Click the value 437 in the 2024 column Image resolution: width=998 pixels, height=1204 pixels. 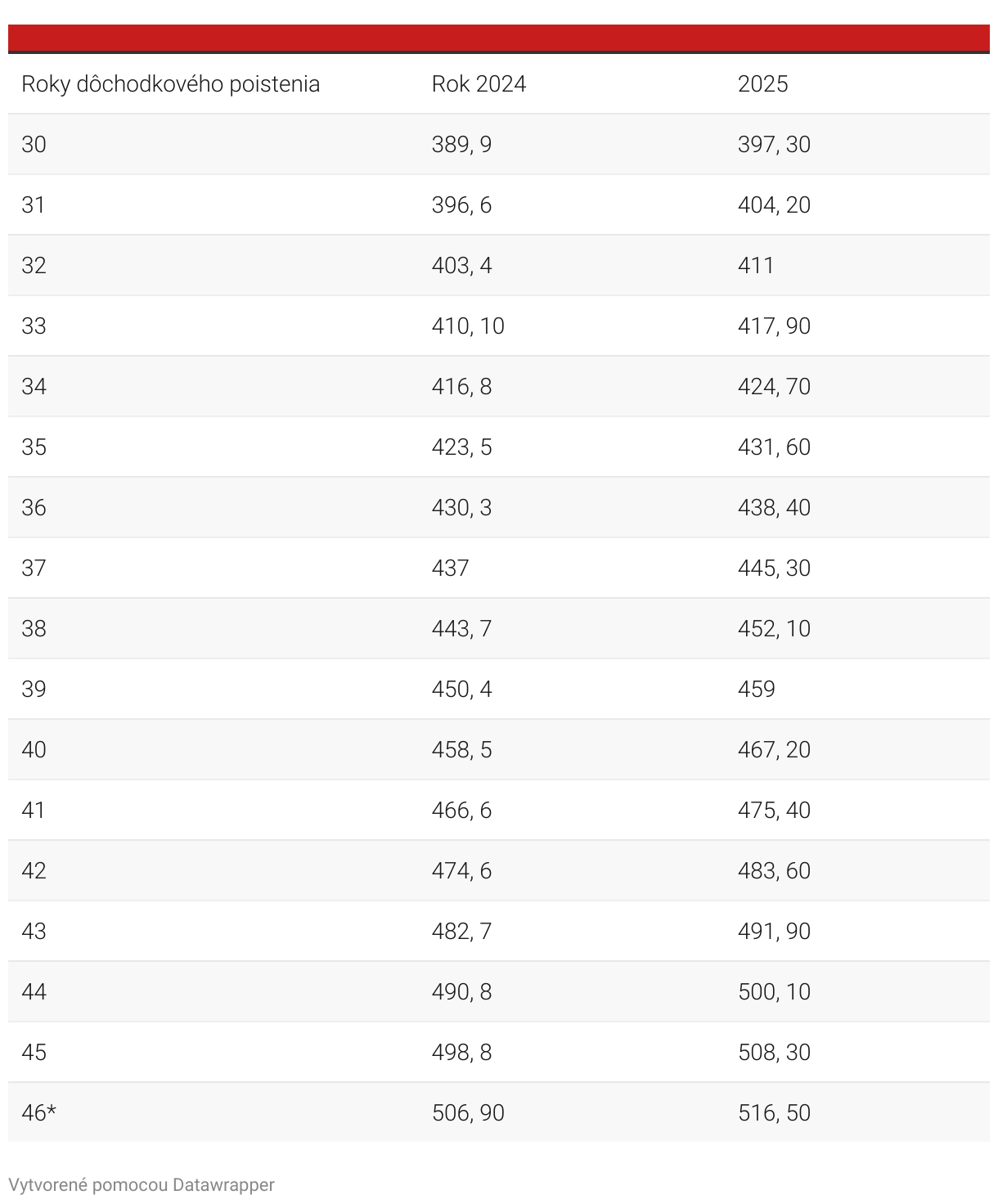click(x=450, y=568)
